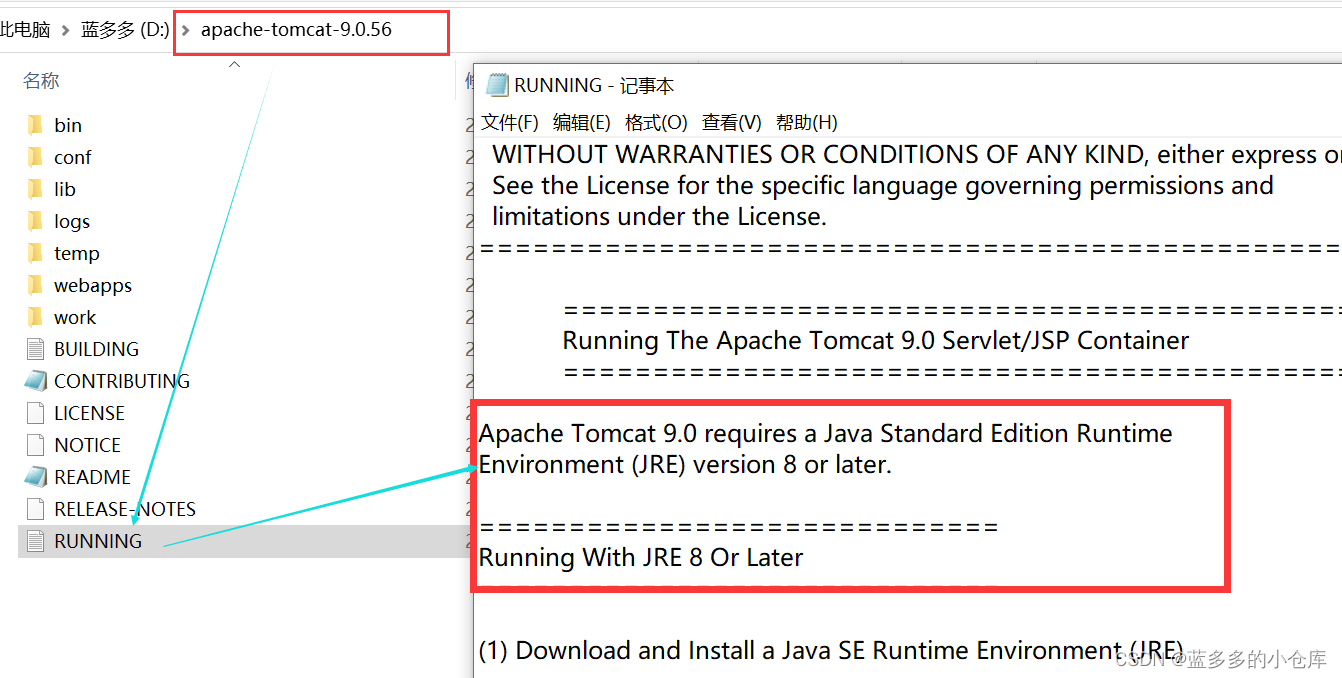Click the Notepad icon in title bar
The image size is (1342, 678).
click(x=497, y=85)
